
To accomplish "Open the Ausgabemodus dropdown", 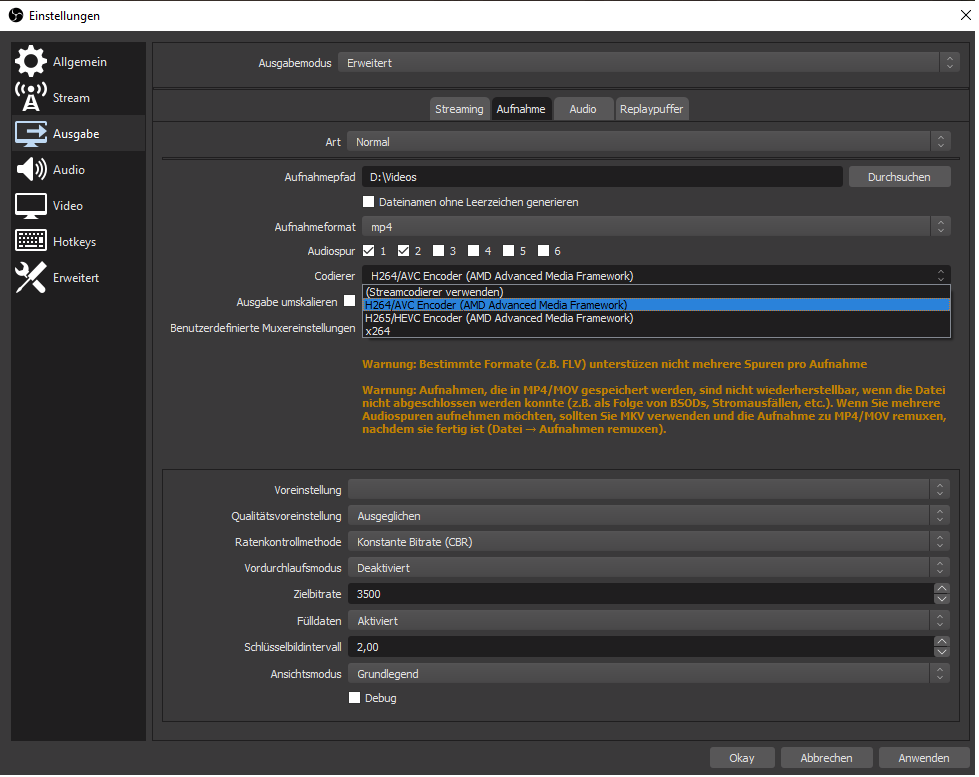I will 648,62.
